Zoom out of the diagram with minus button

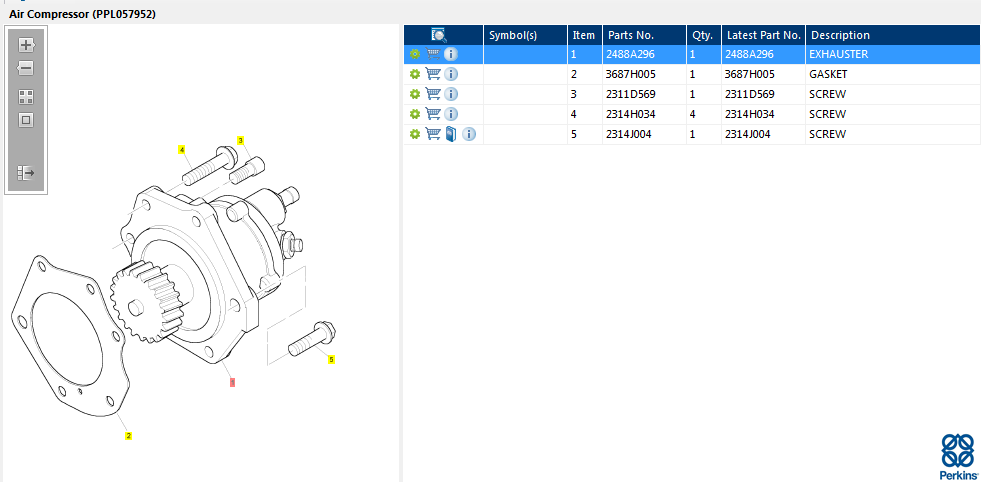(26, 68)
